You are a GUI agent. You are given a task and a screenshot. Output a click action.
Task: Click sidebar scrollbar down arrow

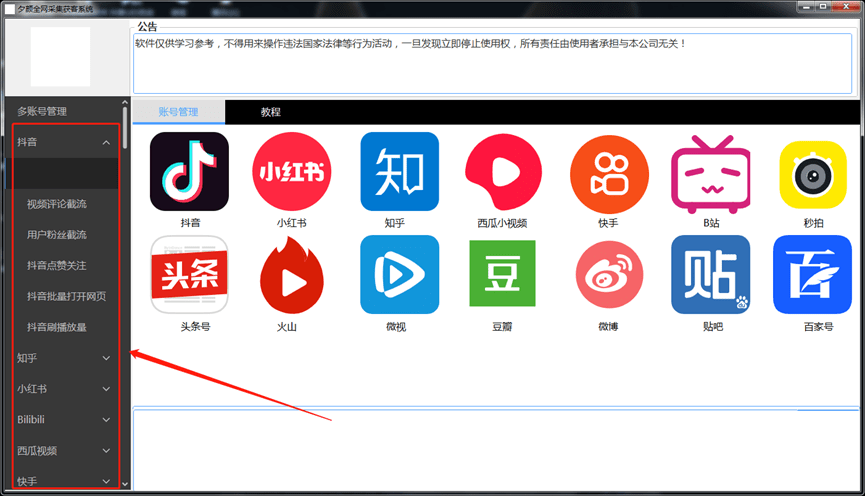coord(125,484)
